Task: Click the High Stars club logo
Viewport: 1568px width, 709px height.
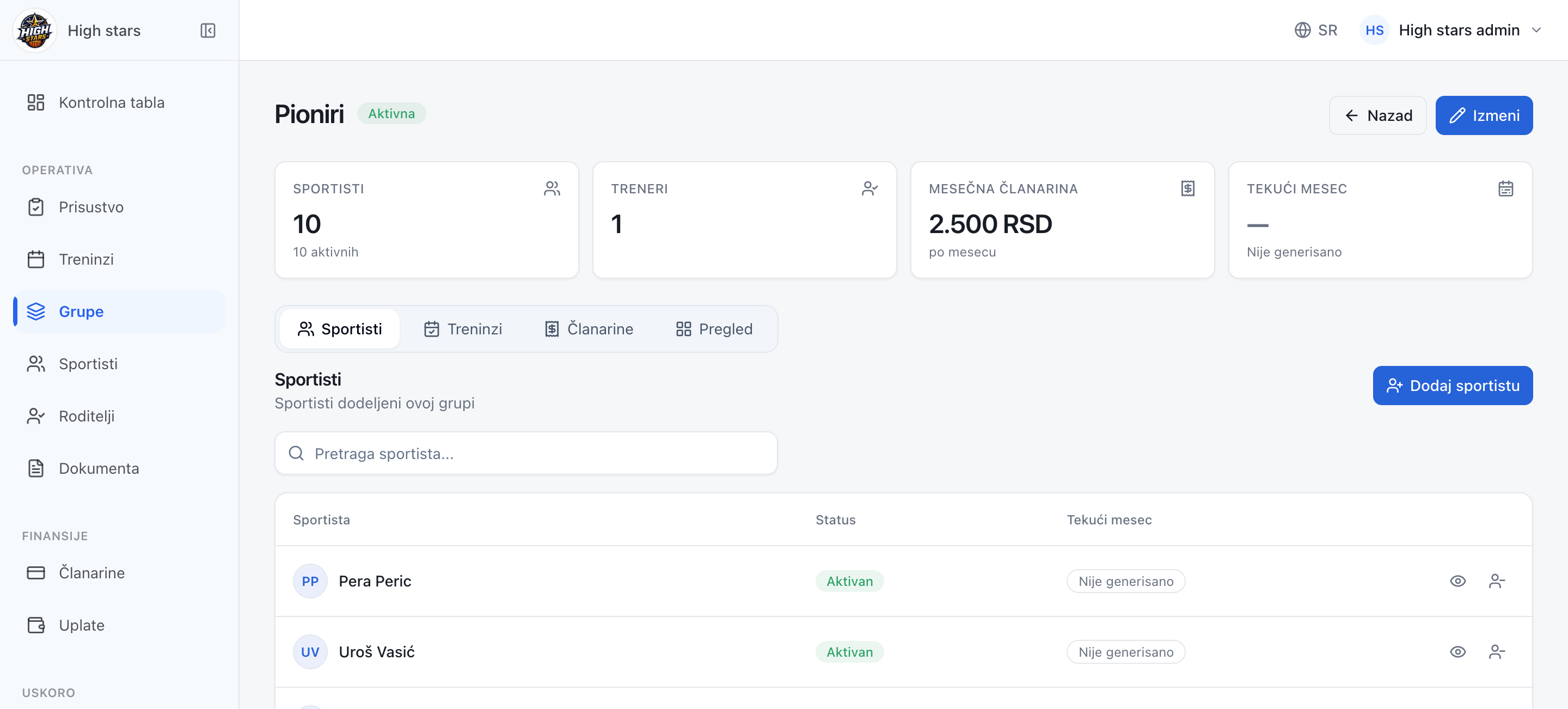Action: point(35,30)
